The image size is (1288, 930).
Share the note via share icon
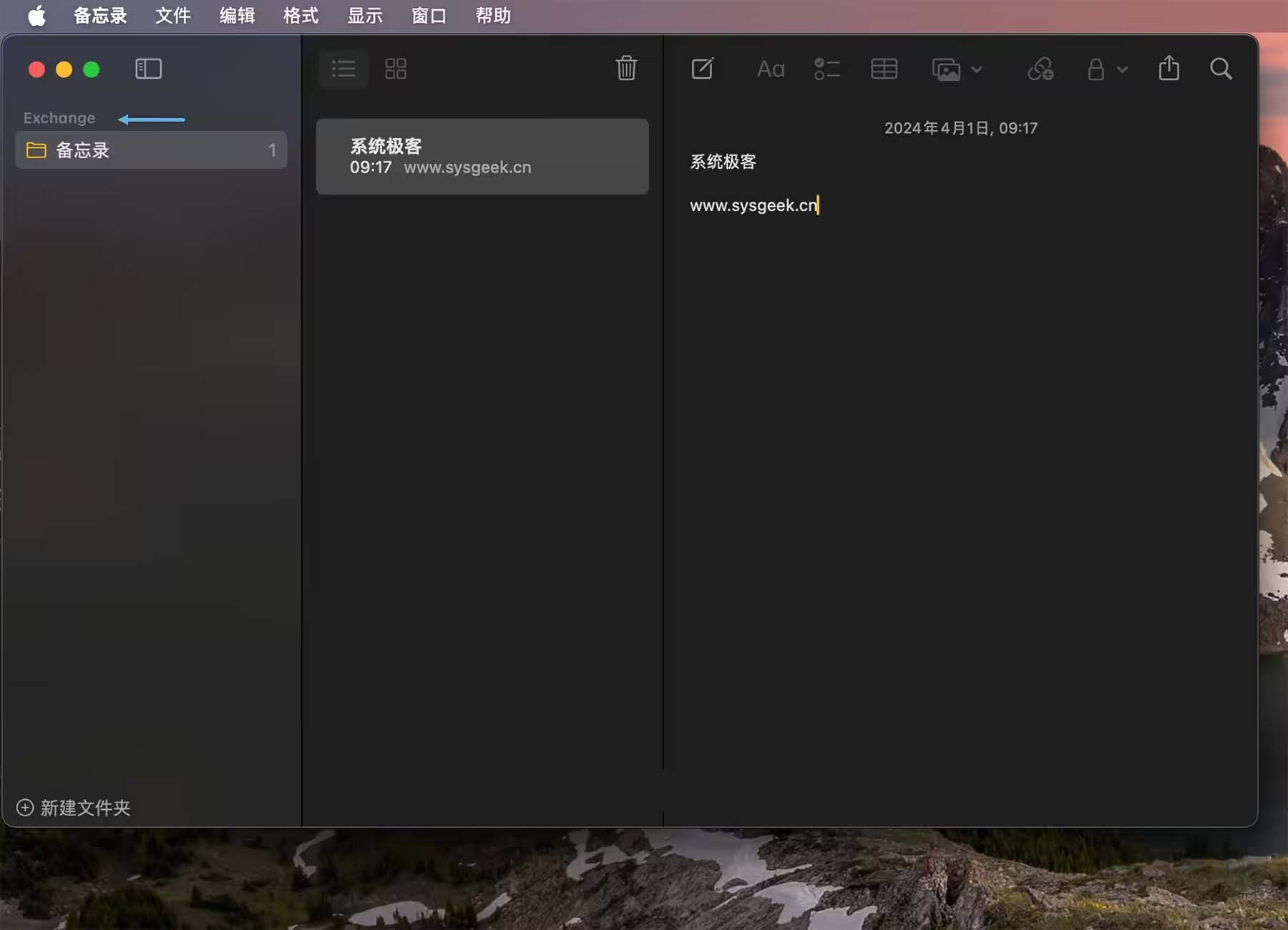(1169, 69)
